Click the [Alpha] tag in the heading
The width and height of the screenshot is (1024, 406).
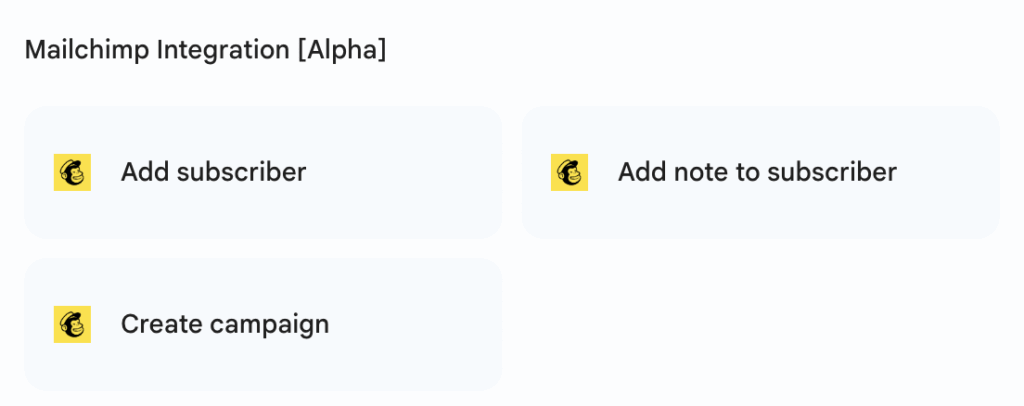[340, 50]
